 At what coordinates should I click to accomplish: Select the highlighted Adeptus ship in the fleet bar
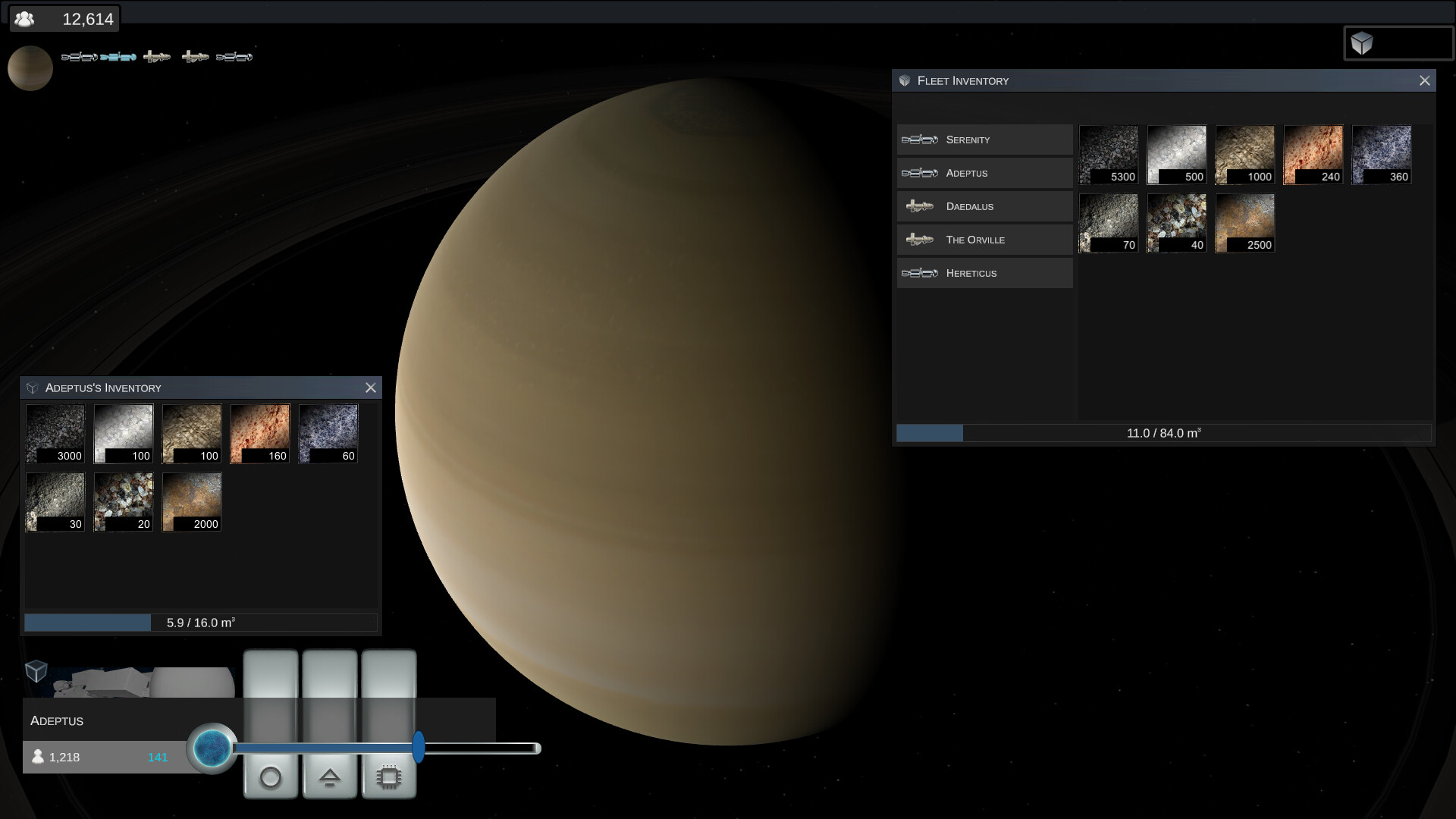118,55
